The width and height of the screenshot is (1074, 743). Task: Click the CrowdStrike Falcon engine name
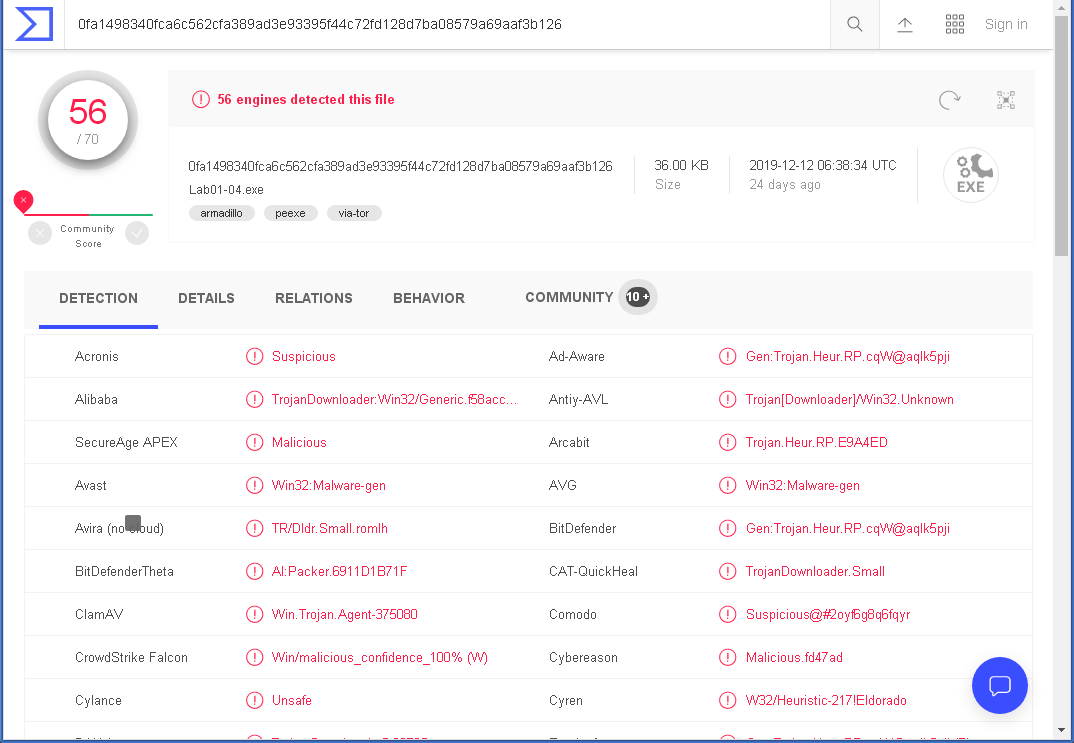coord(132,658)
